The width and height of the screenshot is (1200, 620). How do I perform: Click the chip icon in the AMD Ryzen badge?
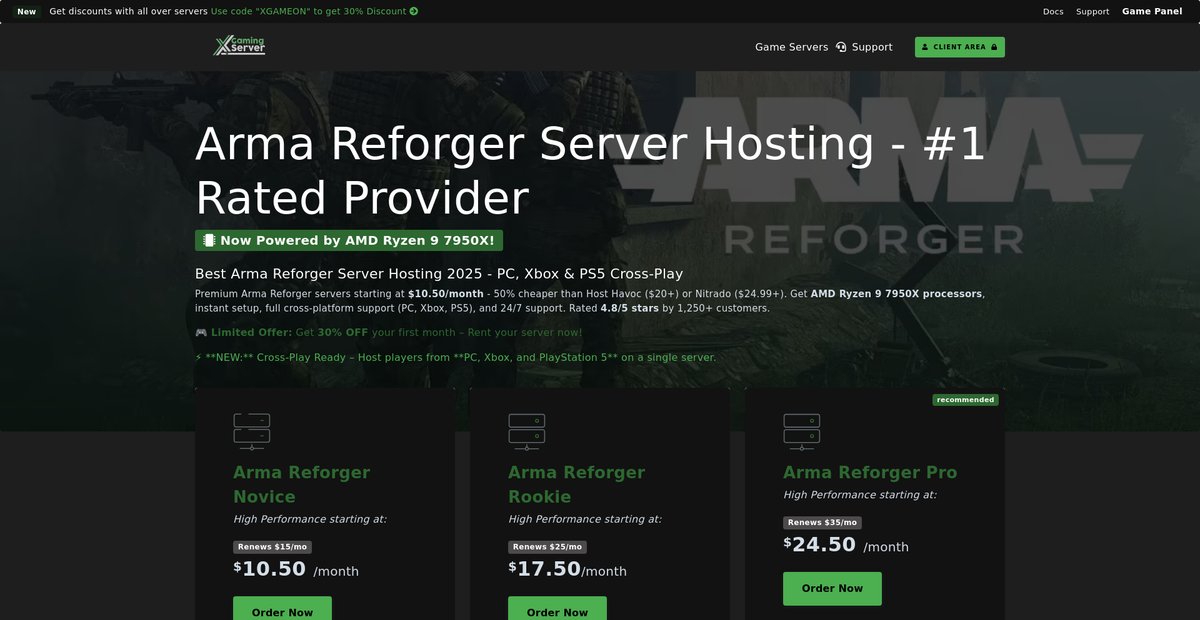[209, 240]
